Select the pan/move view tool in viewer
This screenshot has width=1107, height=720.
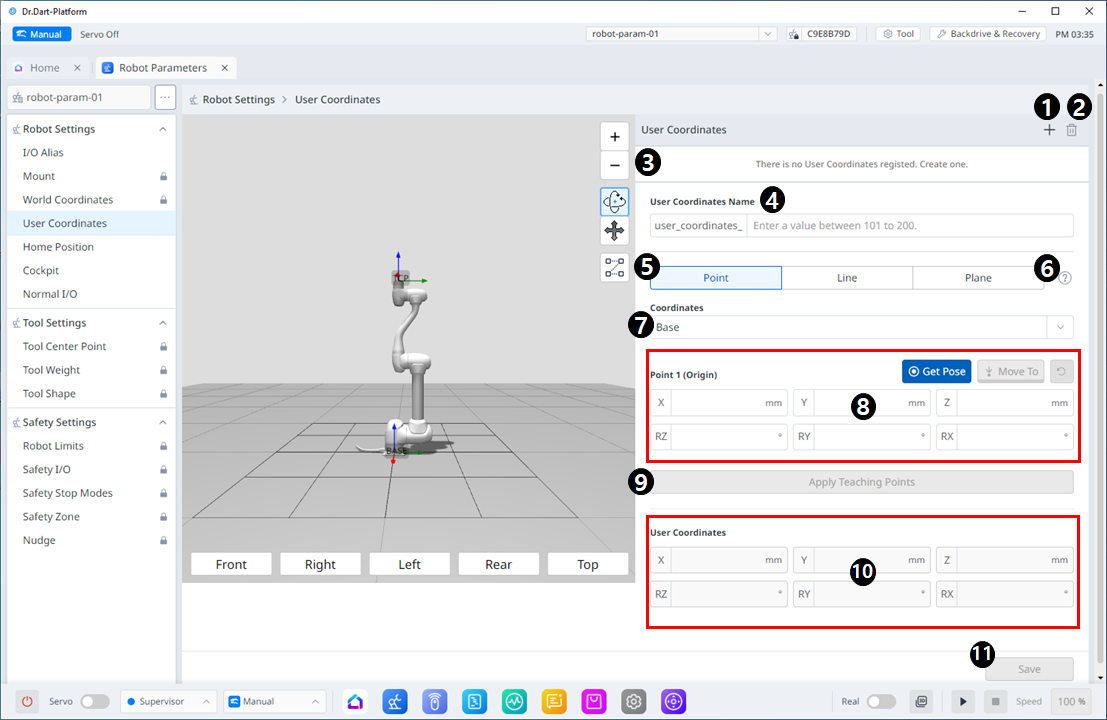point(614,232)
